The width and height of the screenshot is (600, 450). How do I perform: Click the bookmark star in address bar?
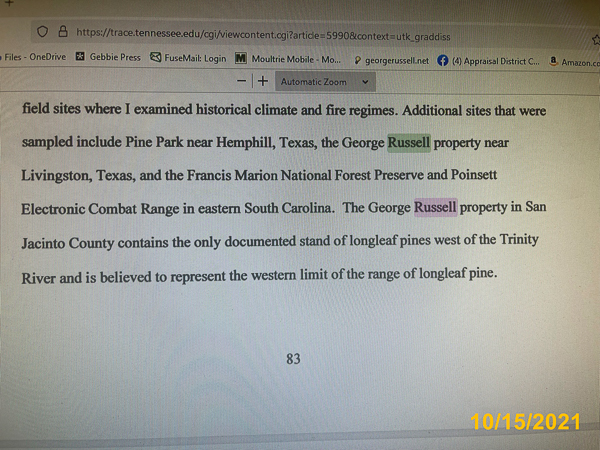[595, 40]
